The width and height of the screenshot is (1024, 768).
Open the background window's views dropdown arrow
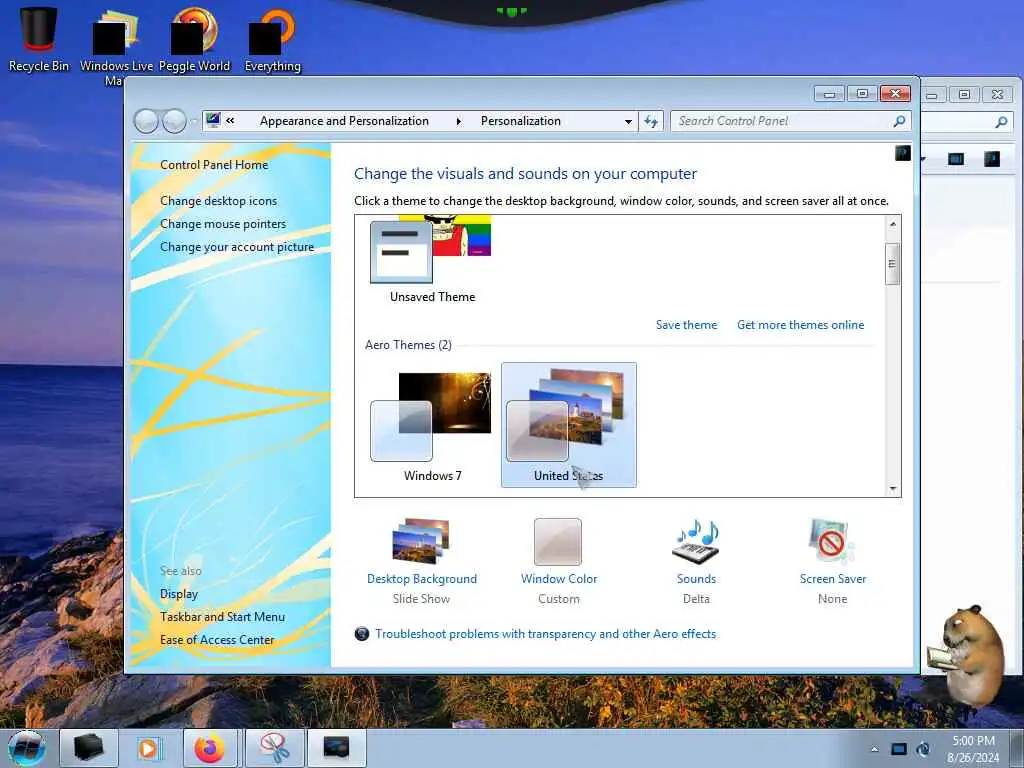click(923, 159)
